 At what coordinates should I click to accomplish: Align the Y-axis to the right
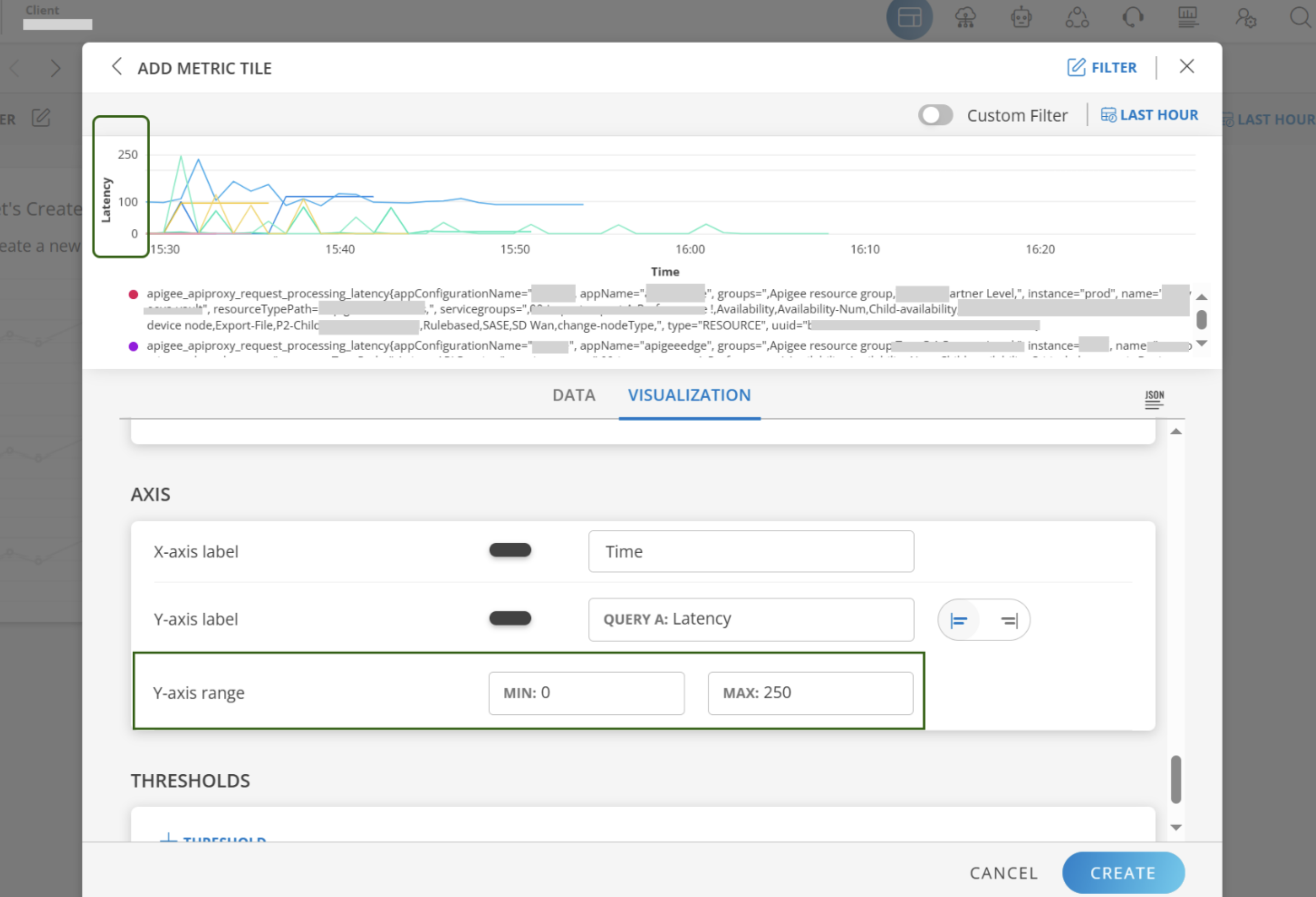pos(1009,621)
